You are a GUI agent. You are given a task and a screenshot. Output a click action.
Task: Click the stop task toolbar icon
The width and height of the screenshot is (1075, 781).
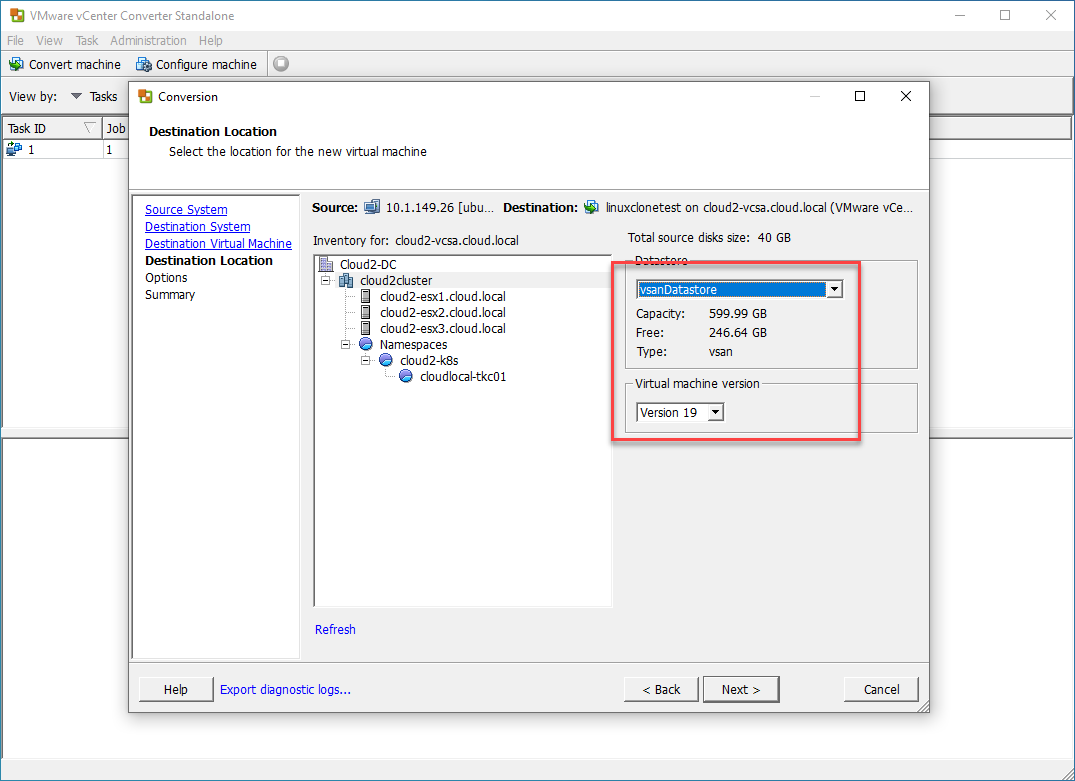coord(281,64)
